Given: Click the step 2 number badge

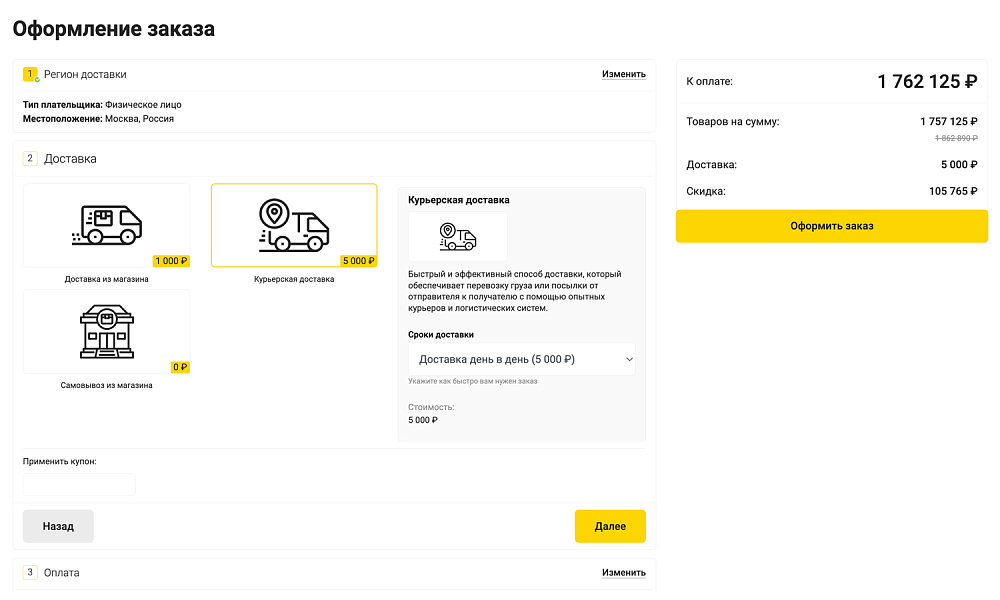Looking at the screenshot, I should (30, 158).
